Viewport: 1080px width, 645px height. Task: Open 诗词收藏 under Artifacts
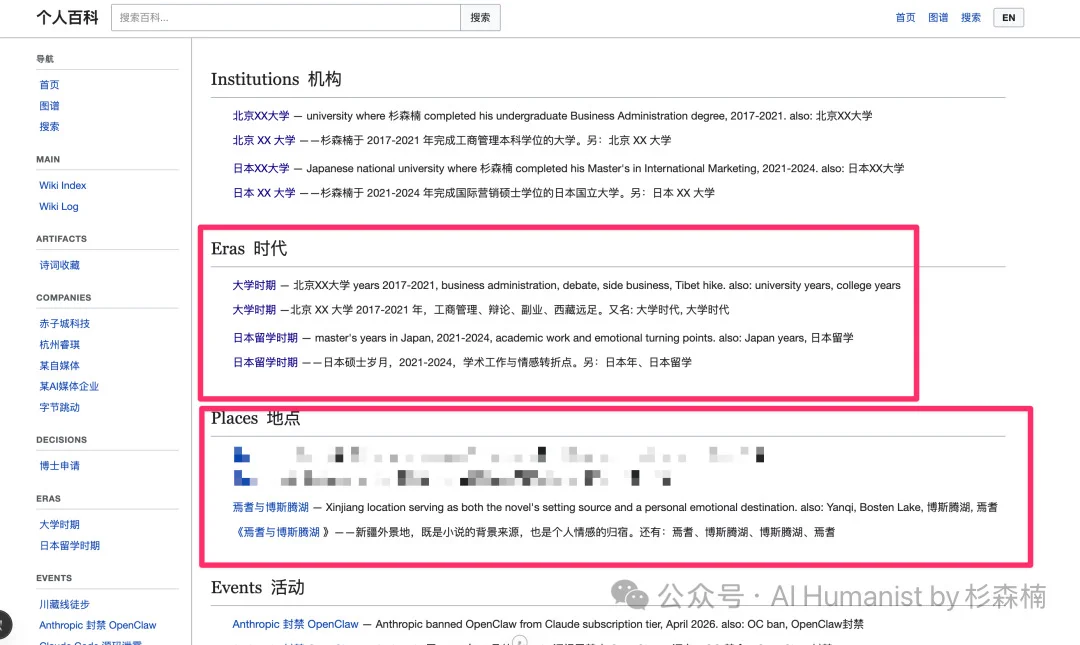[x=59, y=265]
